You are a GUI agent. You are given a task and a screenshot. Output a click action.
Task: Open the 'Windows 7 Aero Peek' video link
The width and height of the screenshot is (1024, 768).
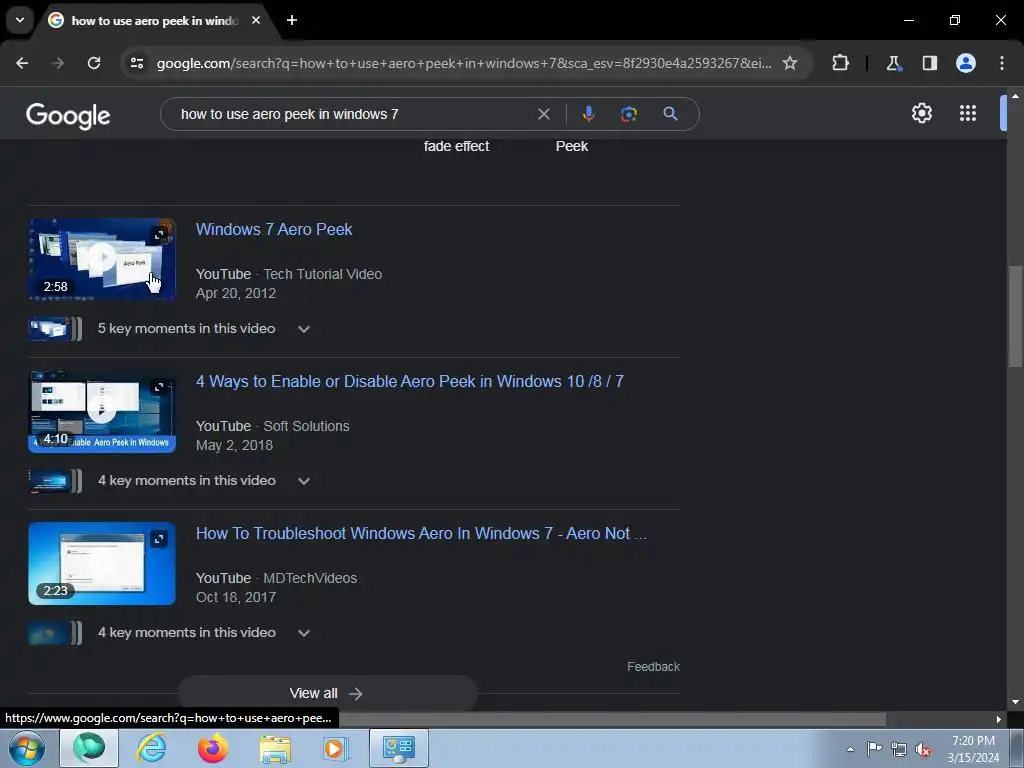(274, 229)
